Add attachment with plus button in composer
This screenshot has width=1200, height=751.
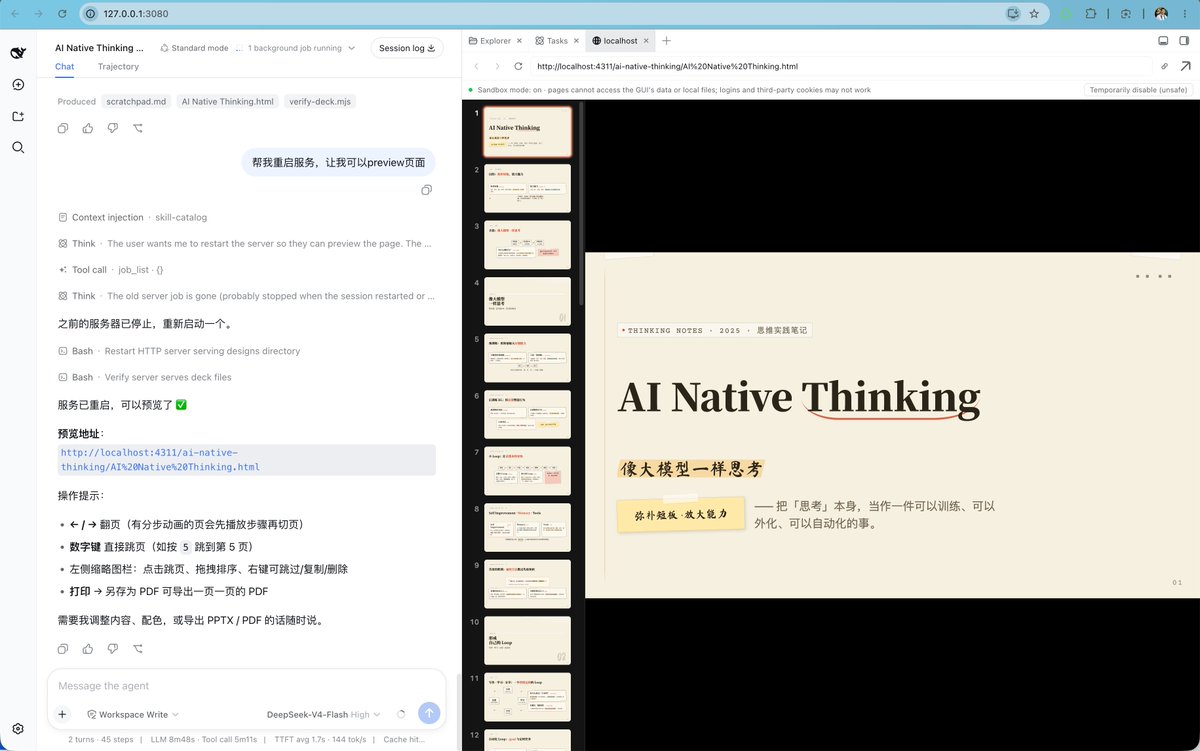pos(62,714)
